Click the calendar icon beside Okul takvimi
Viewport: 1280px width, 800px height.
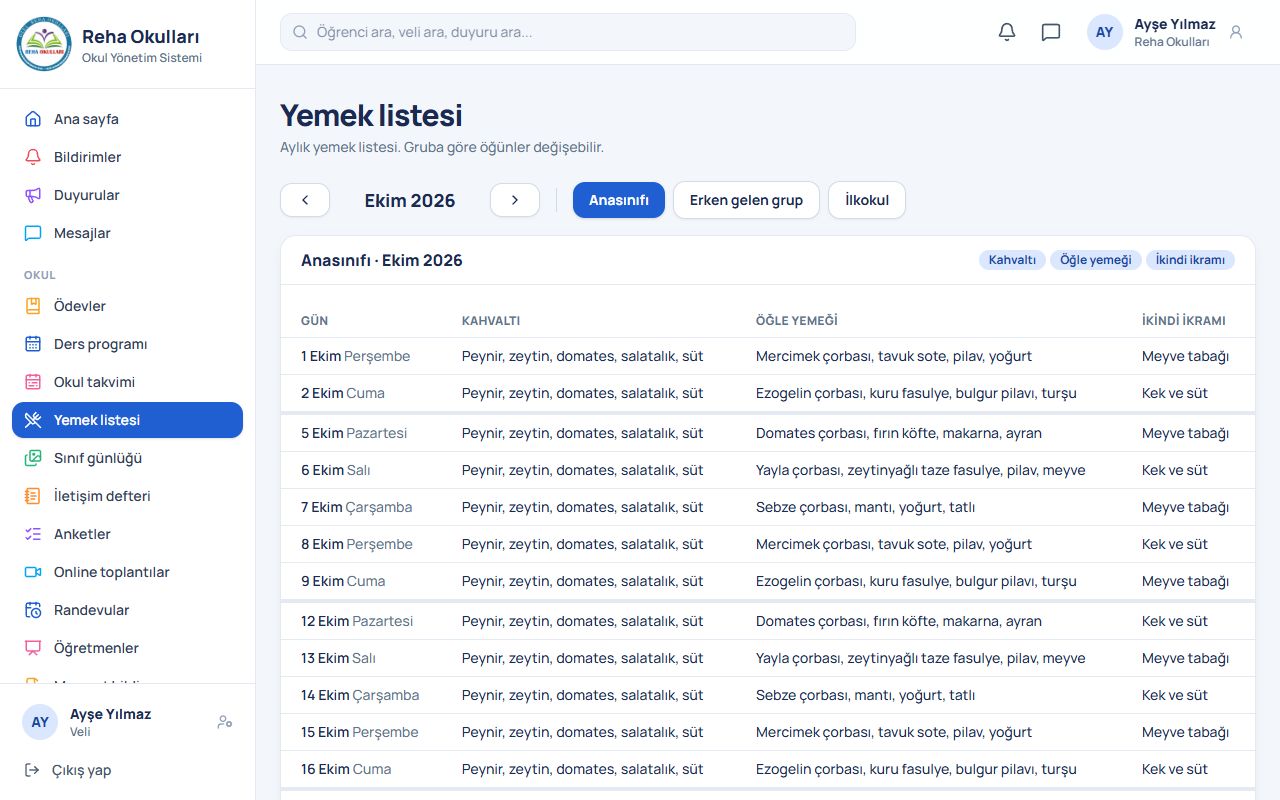click(x=33, y=382)
